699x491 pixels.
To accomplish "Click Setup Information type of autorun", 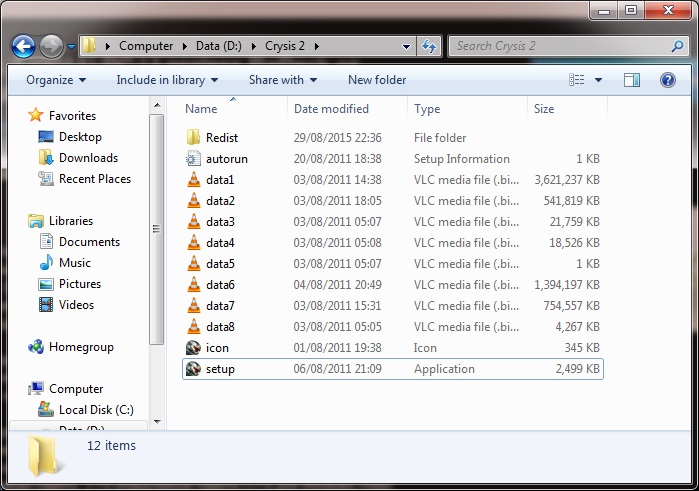I will point(461,159).
